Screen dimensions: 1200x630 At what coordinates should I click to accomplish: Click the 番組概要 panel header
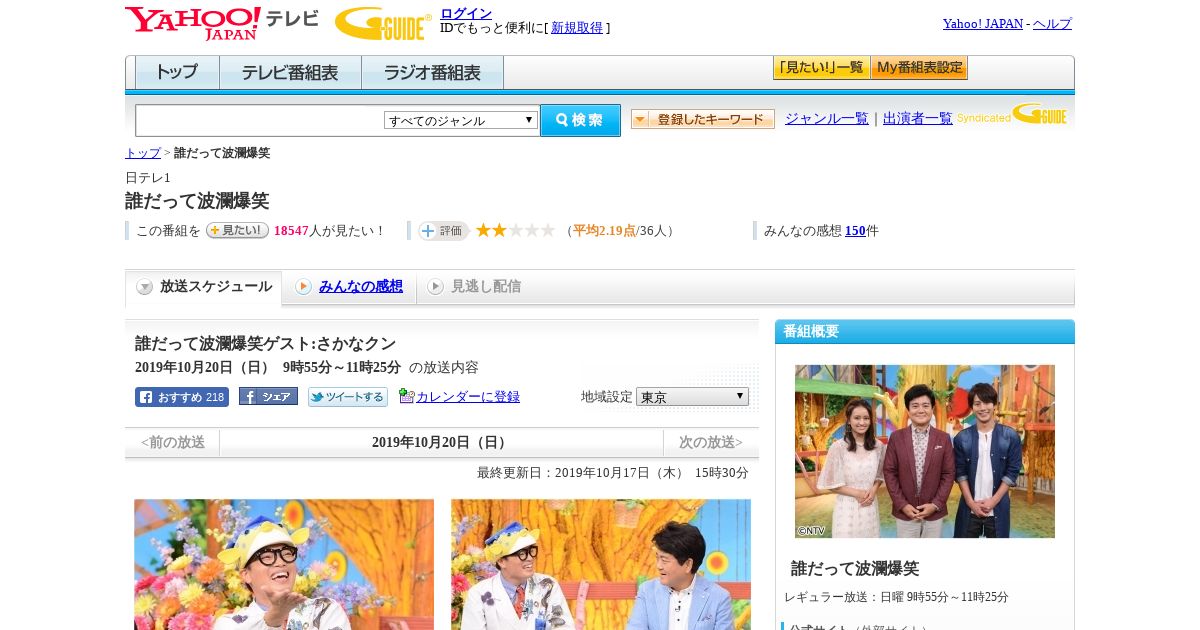925,332
